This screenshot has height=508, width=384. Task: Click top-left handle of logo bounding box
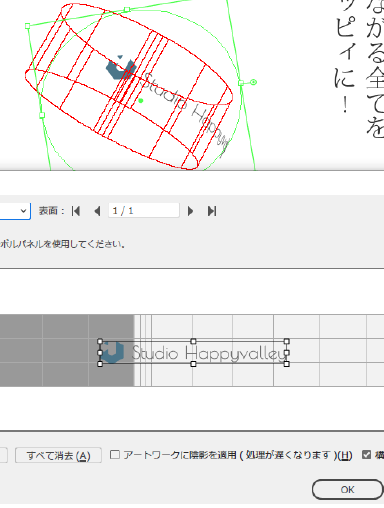(x=100, y=341)
